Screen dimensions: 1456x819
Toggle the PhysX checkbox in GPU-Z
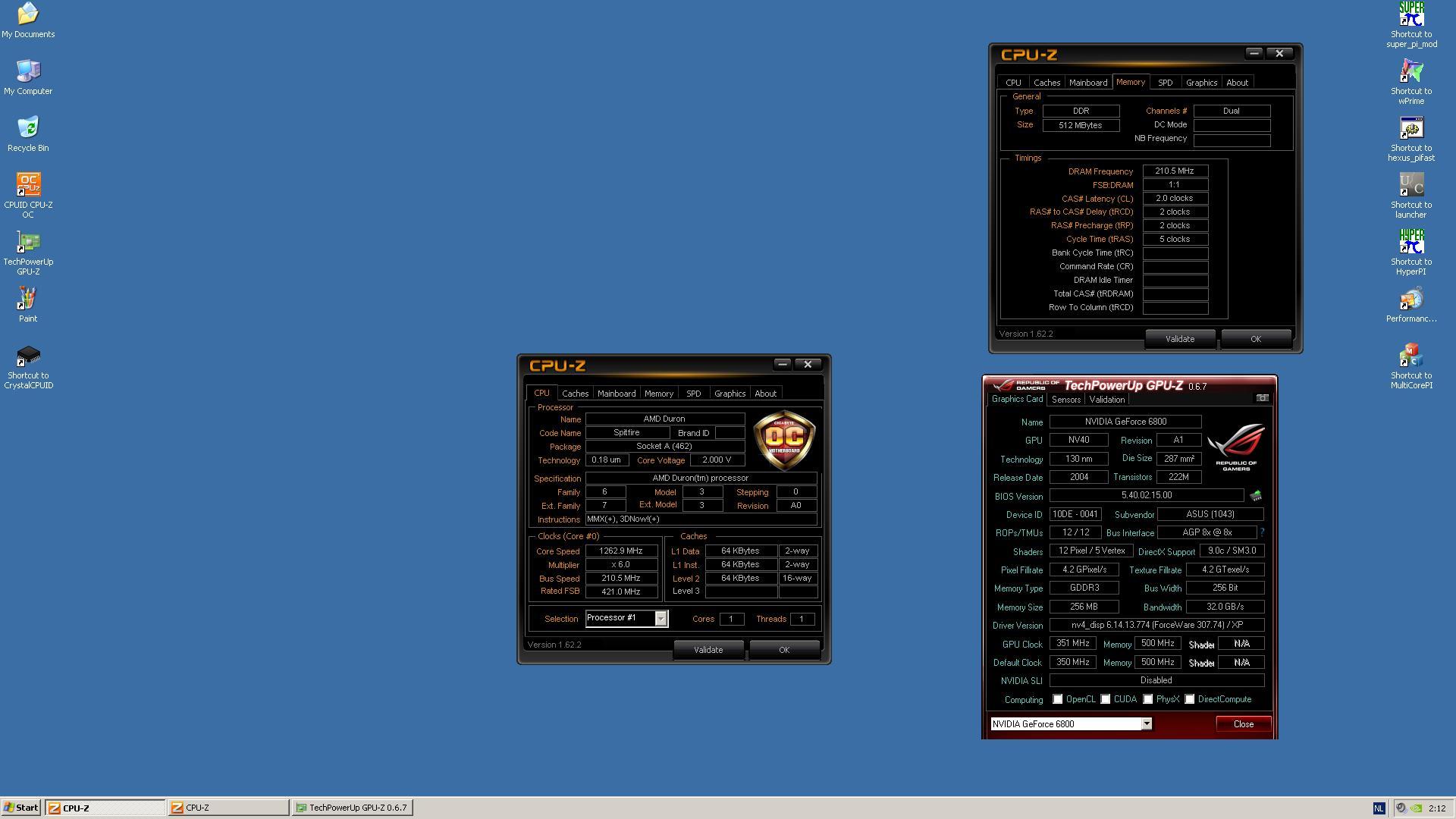tap(1148, 699)
